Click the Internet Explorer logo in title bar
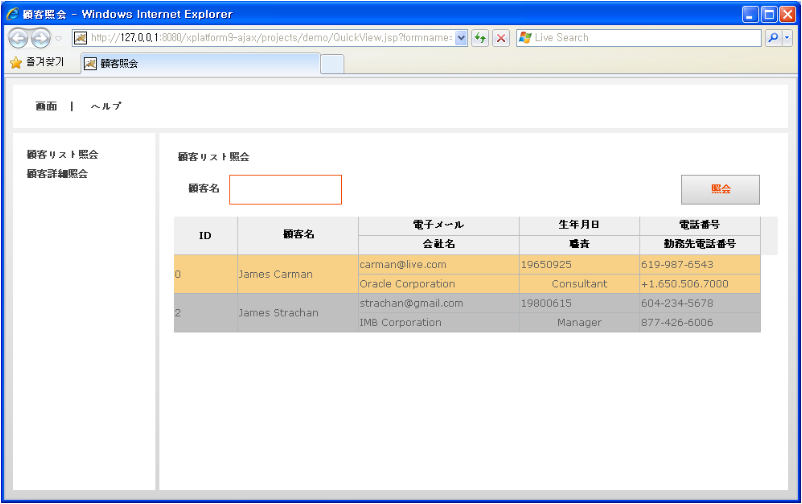This screenshot has height=504, width=802. [x=12, y=14]
